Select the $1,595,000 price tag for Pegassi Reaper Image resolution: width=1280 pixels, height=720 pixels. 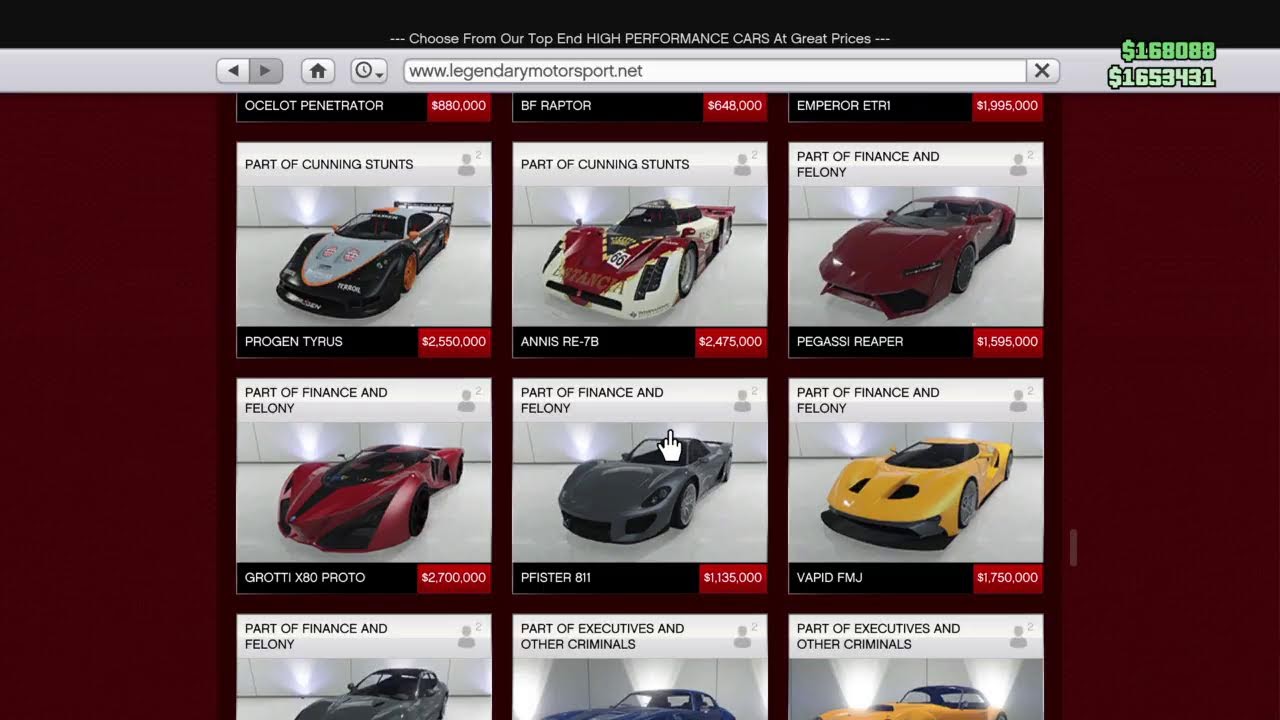point(1007,342)
